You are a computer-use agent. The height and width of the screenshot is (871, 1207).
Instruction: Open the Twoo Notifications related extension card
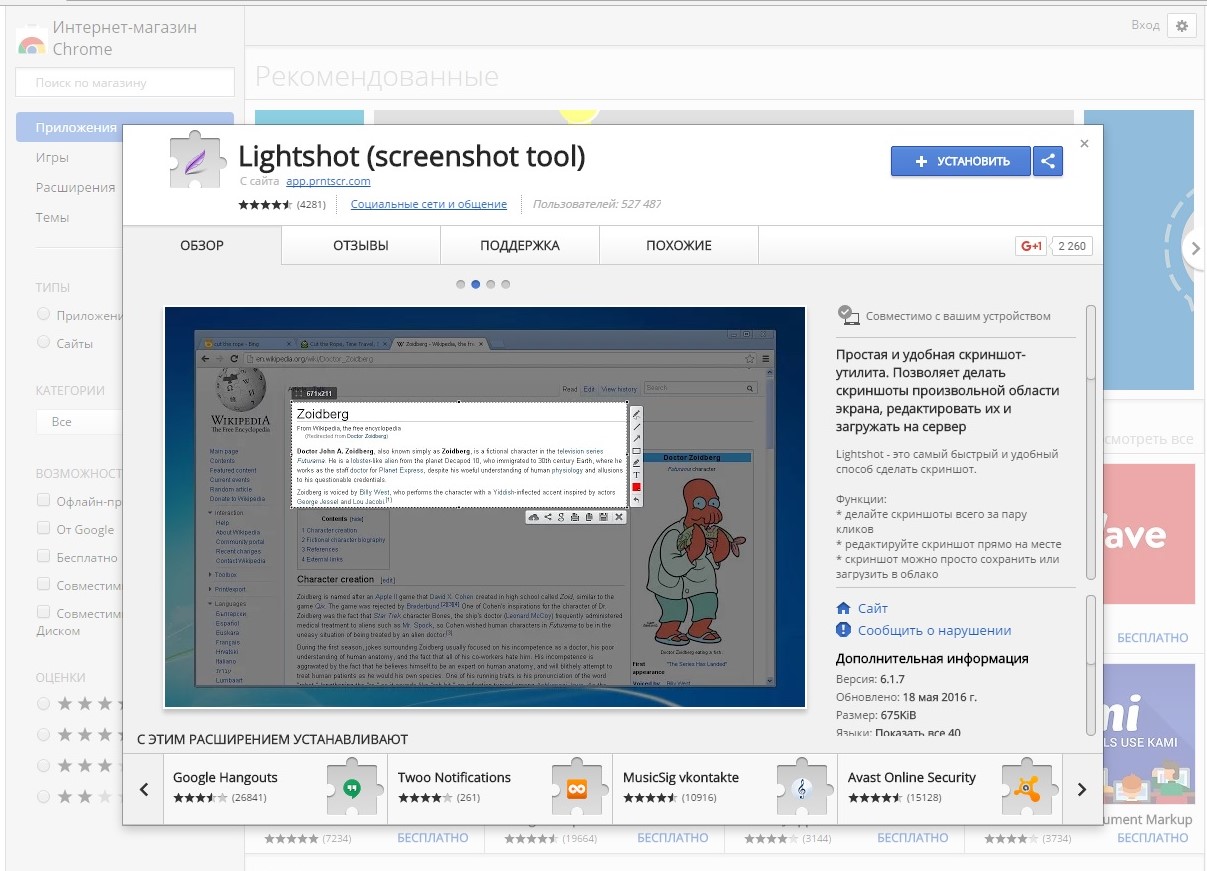[x=500, y=789]
